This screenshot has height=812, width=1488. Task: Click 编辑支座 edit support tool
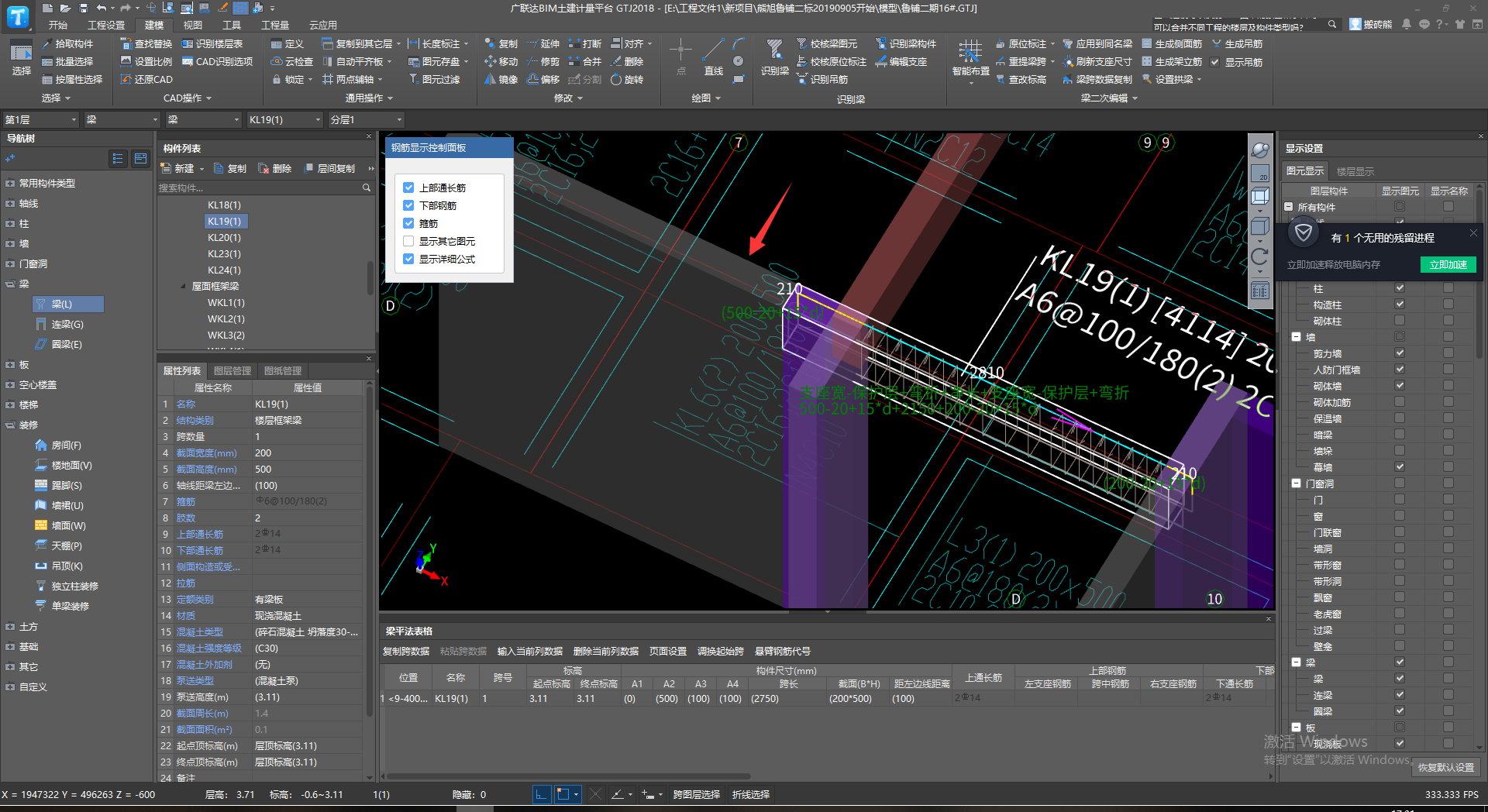point(901,62)
